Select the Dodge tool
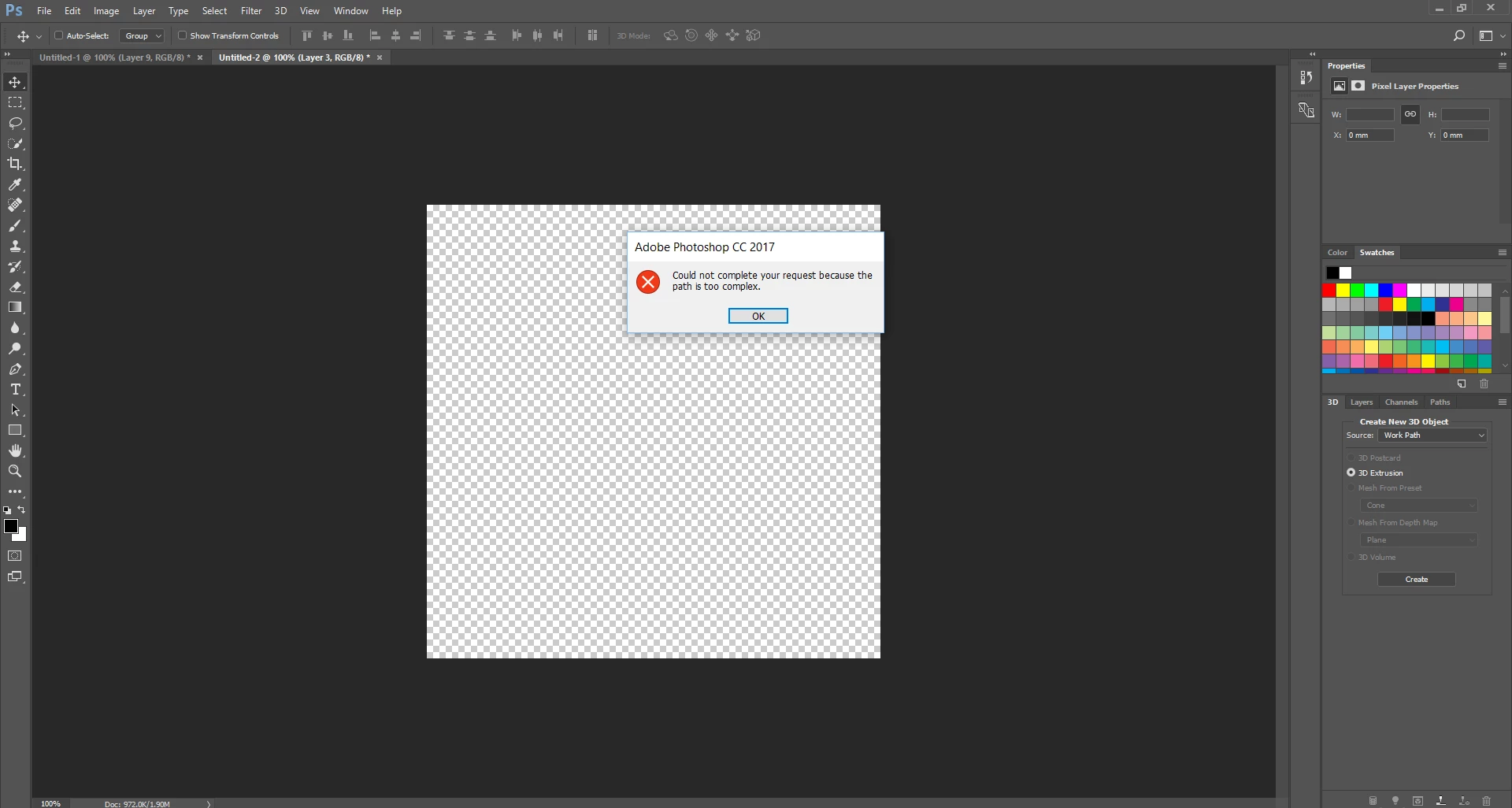The height and width of the screenshot is (808, 1512). 15,348
